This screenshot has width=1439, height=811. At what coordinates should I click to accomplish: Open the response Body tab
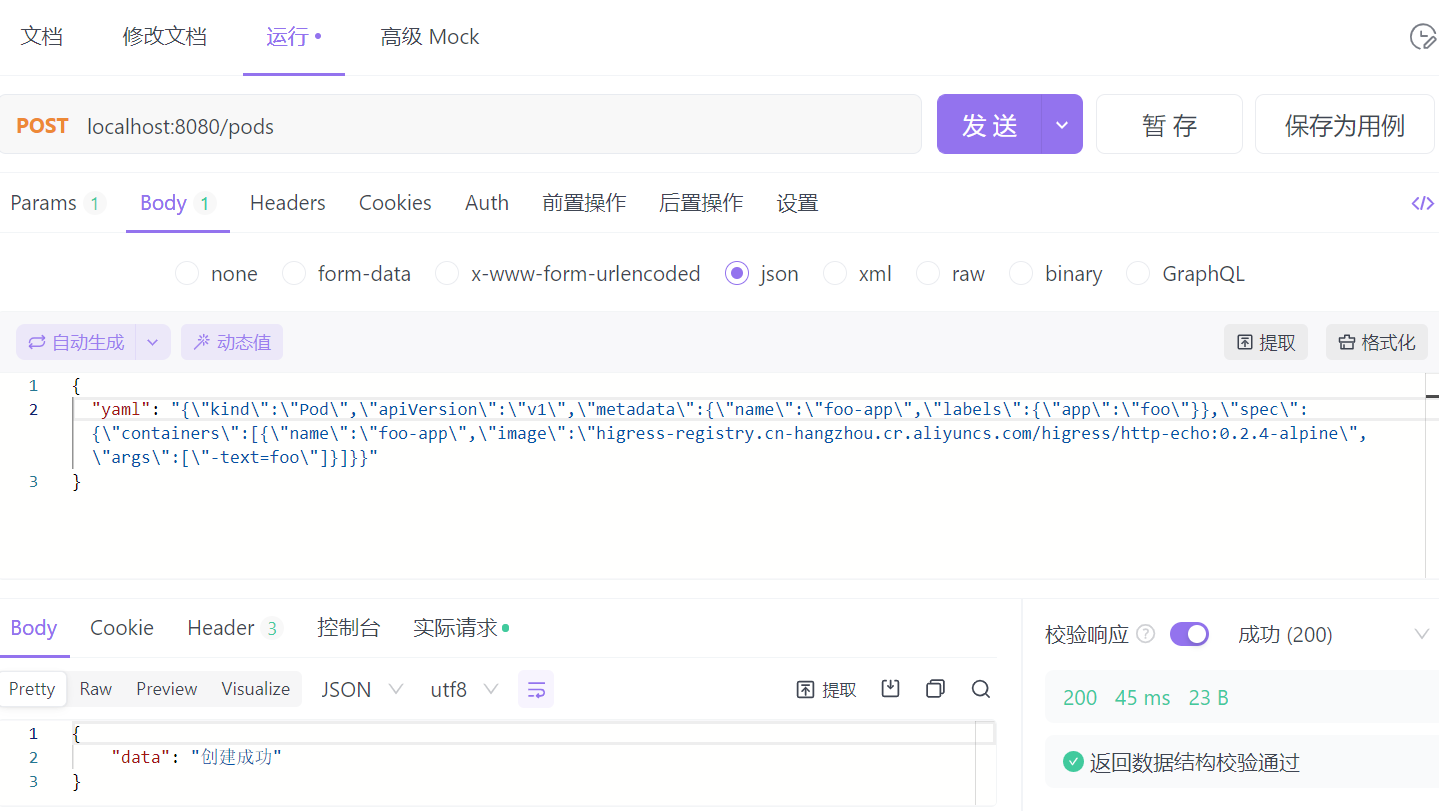[34, 628]
